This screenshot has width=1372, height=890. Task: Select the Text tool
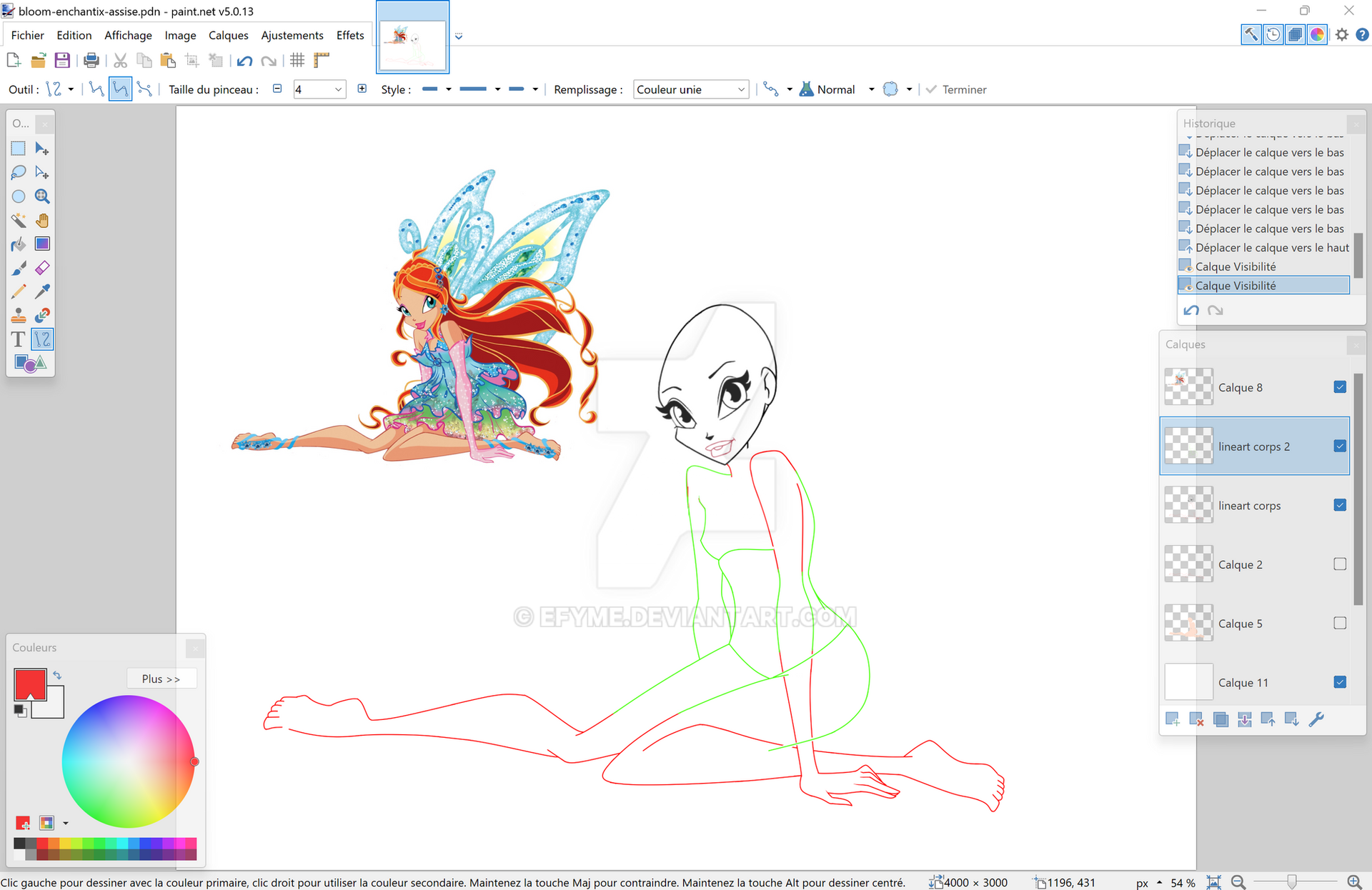tap(19, 339)
